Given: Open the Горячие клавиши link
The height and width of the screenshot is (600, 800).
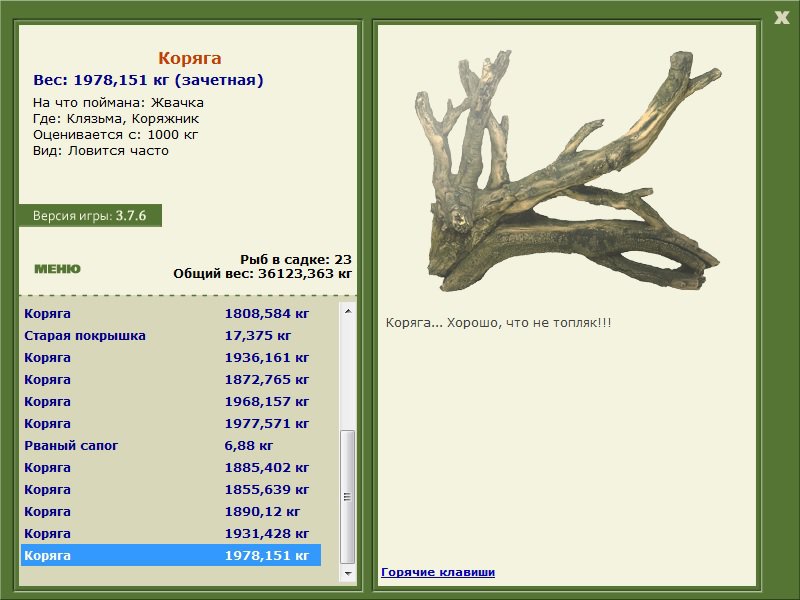Looking at the screenshot, I should [438, 572].
